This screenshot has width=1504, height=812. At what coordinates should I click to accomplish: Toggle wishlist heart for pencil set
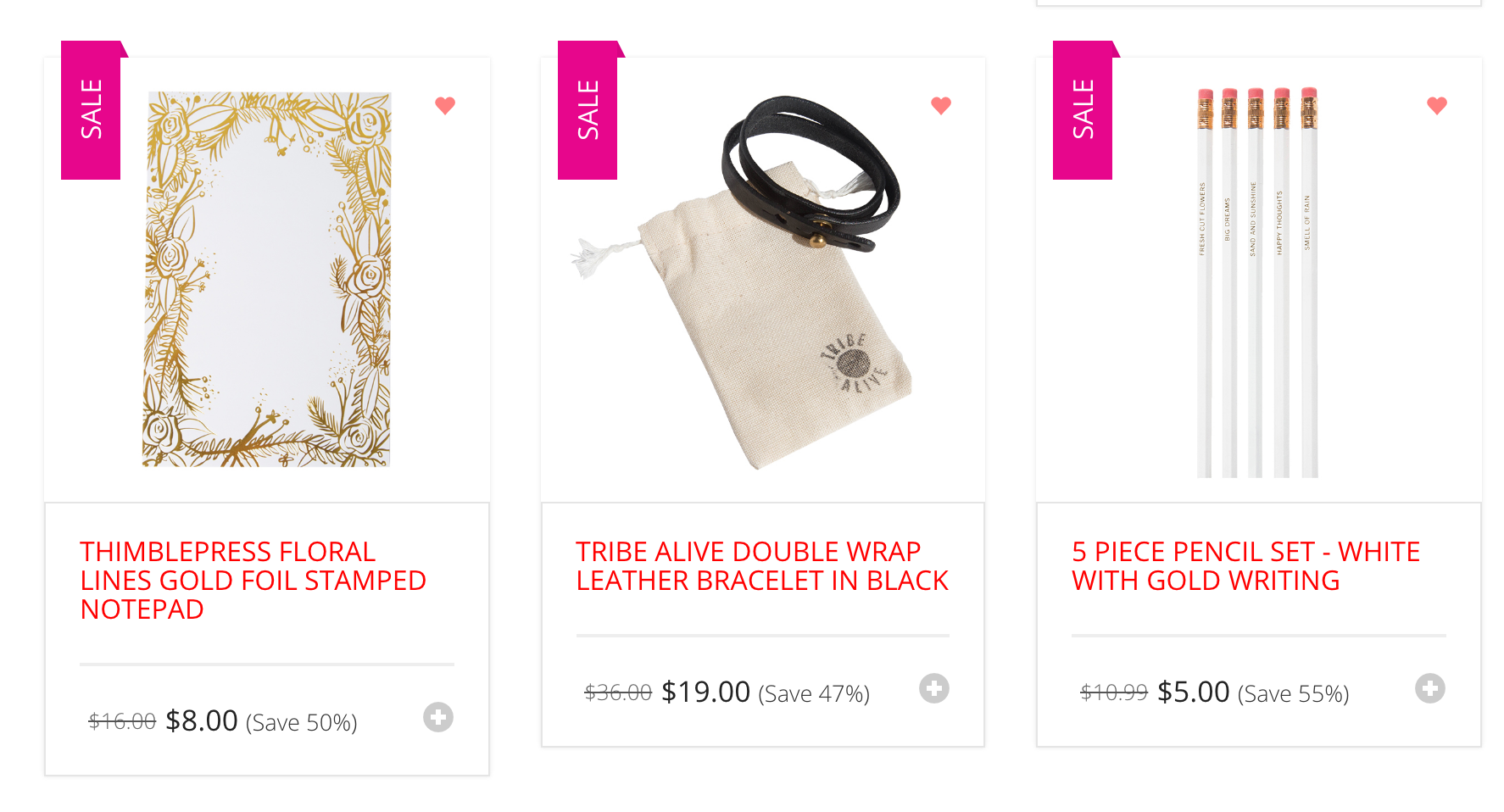point(1437,105)
